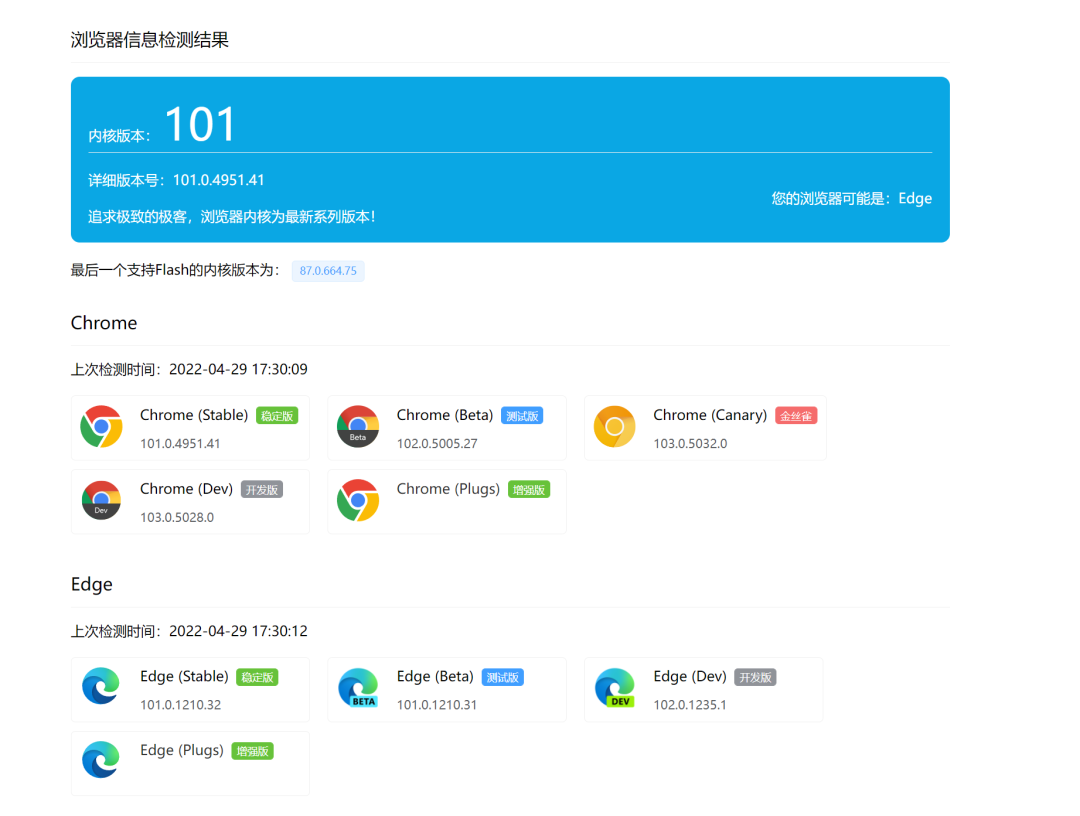Click the Edge Stable logo icon
This screenshot has height=816, width=1080.
point(101,687)
